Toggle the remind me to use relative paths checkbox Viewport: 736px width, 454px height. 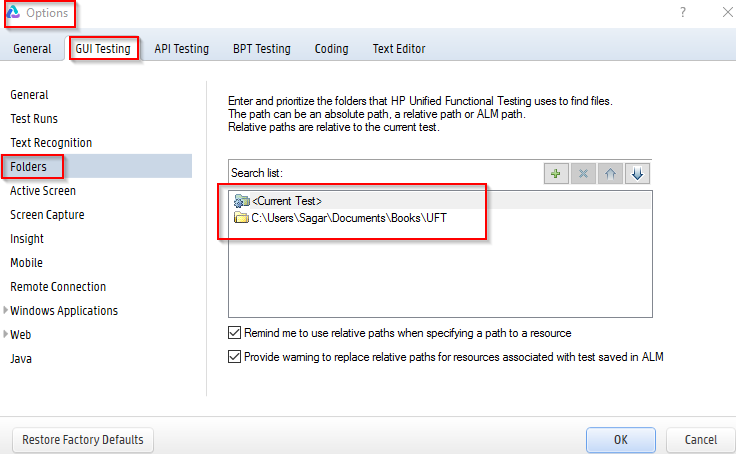[235, 333]
